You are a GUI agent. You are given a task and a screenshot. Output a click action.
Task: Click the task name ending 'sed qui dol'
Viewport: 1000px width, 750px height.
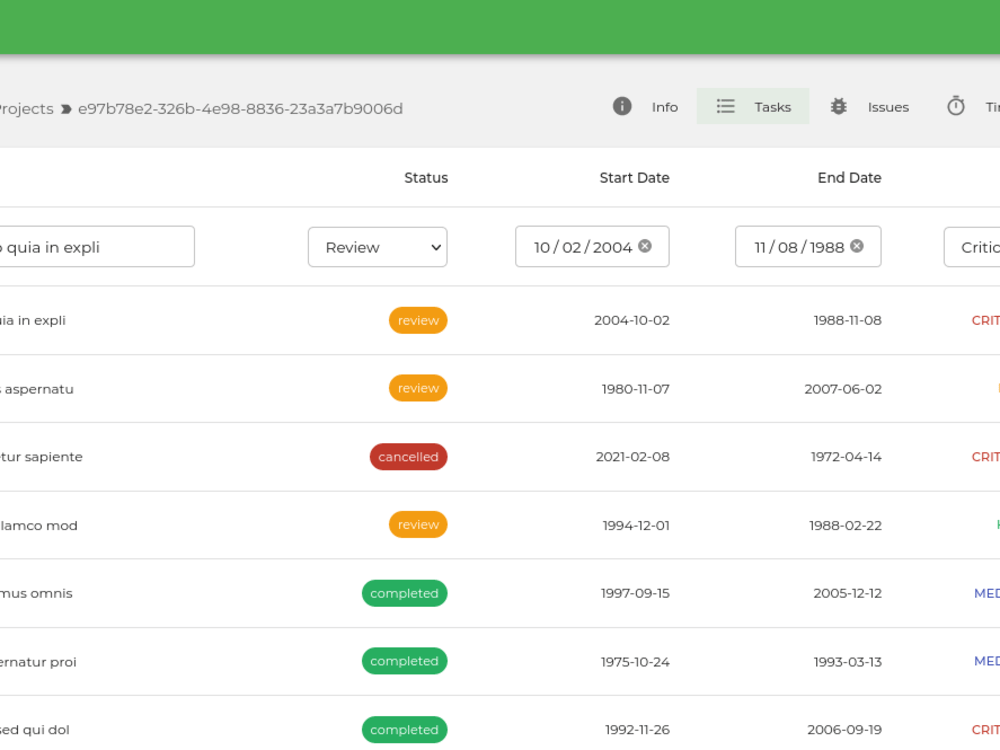[35, 730]
